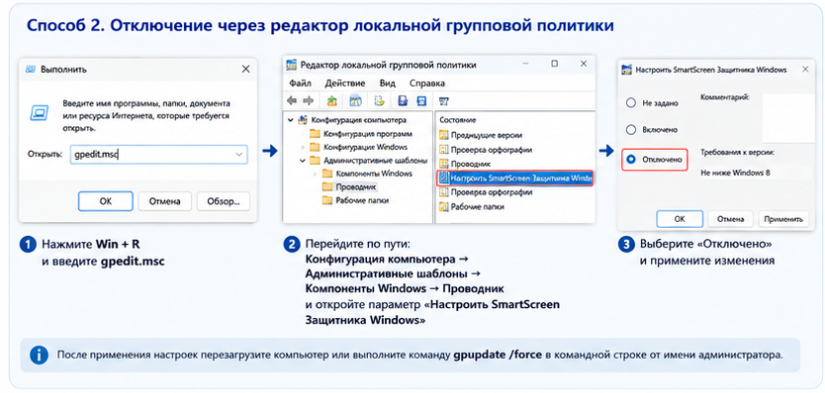Click the yellow document export toolbar icon
825x393 pixels.
[x=378, y=100]
